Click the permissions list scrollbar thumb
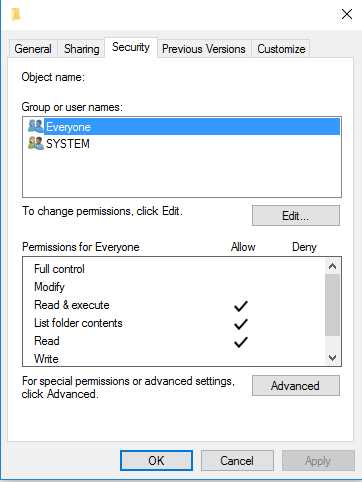 click(332, 305)
